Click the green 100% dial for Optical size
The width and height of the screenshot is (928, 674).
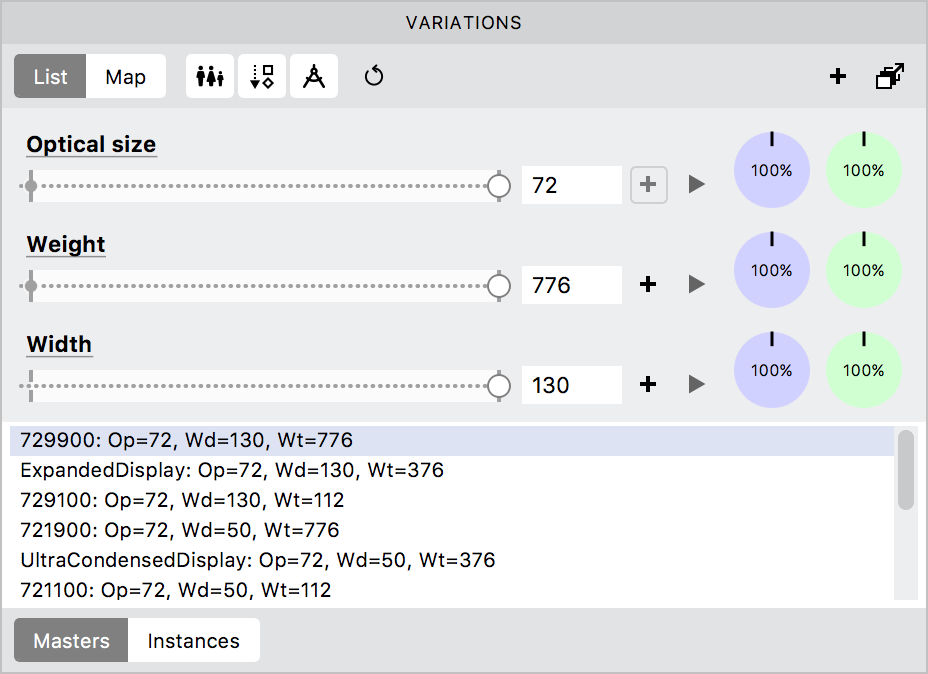[864, 170]
